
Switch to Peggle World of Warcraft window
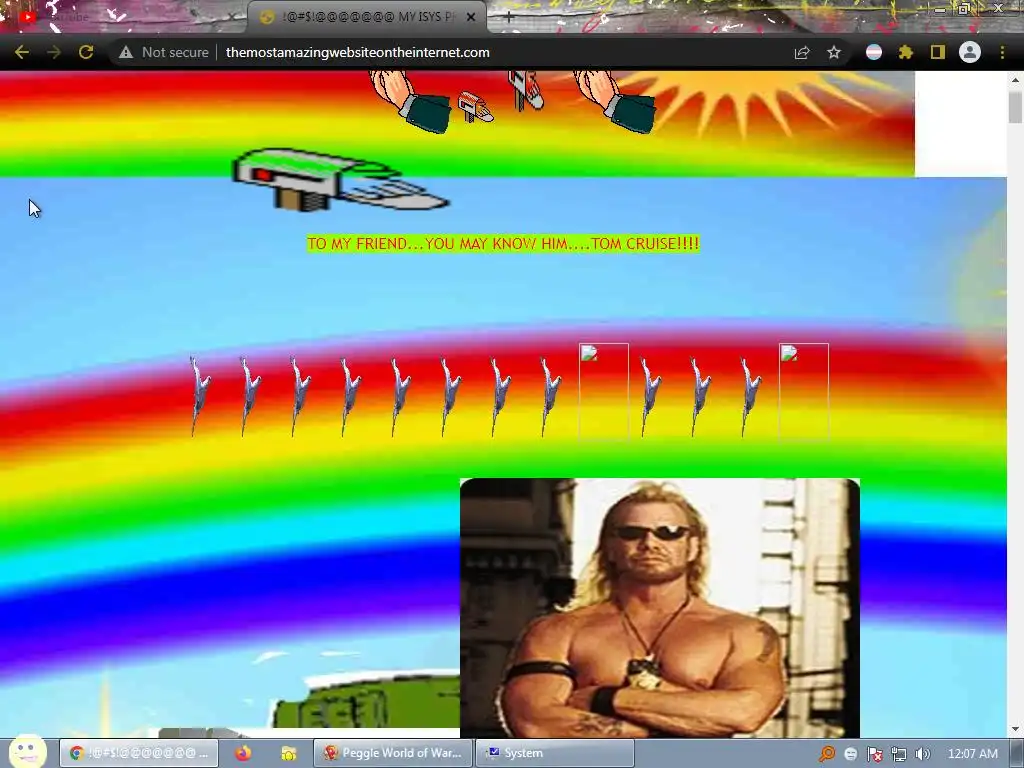click(x=393, y=753)
